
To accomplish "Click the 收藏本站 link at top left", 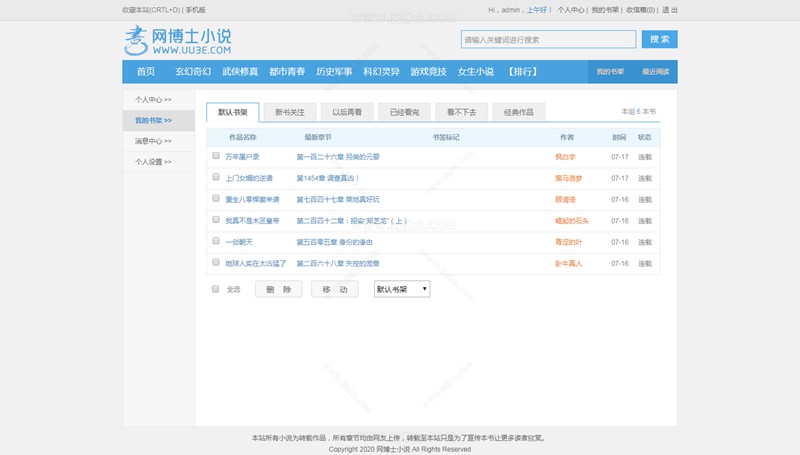I will coord(151,10).
